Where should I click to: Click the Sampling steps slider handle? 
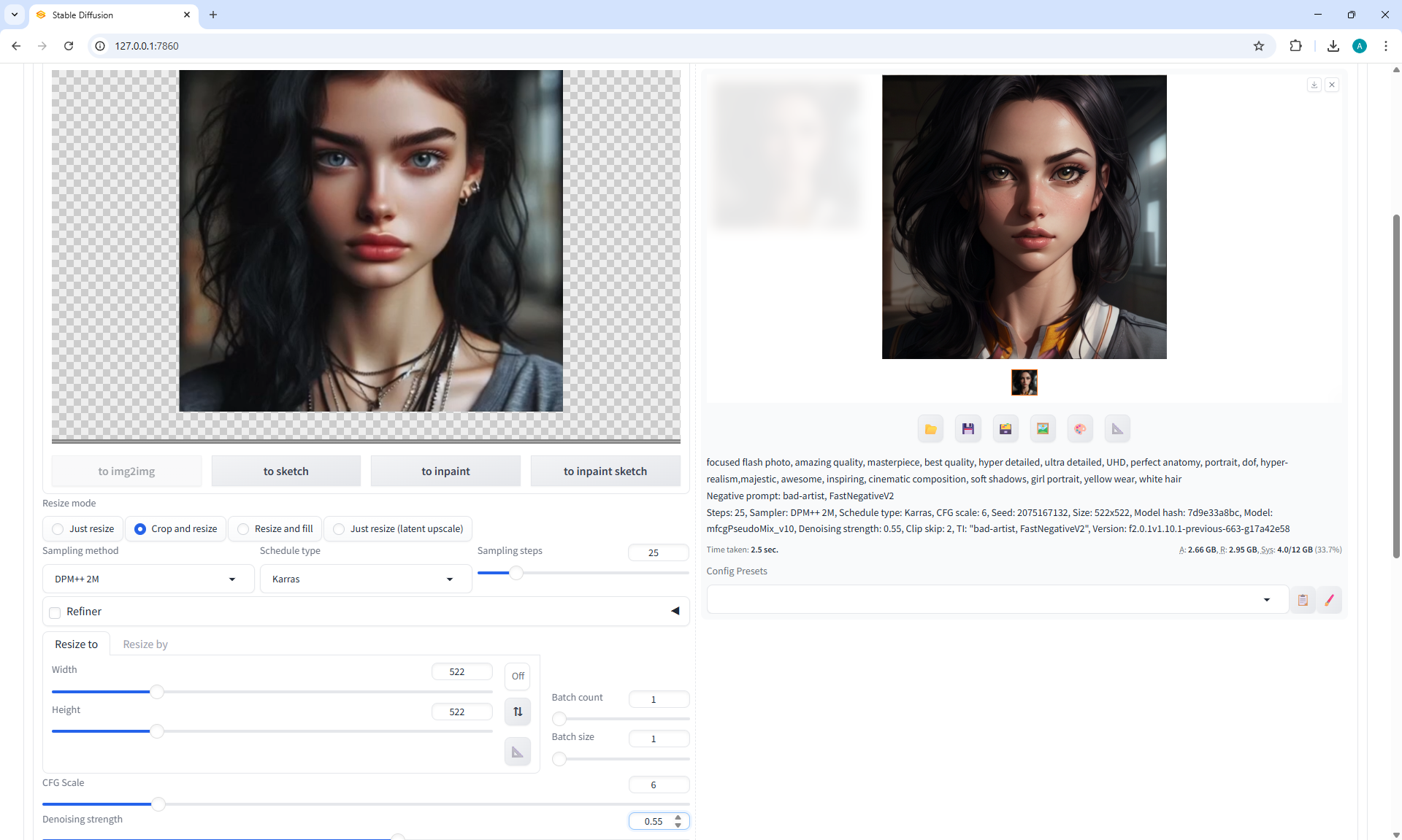click(x=516, y=573)
